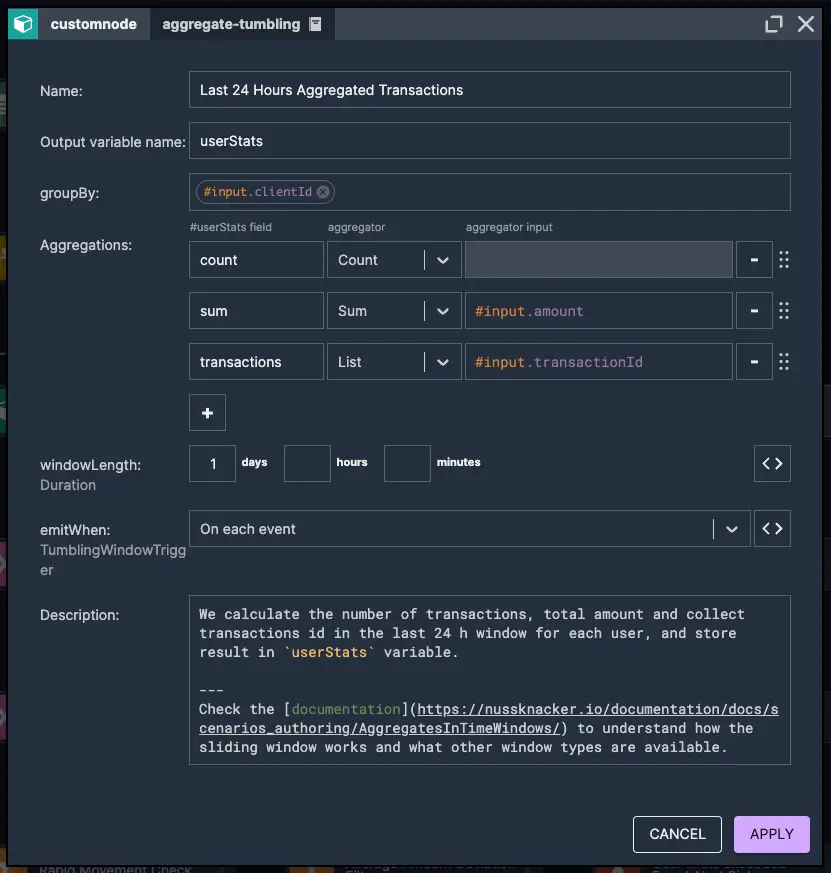Edit the 'count' field name
Screen dimensions: 831x873
tap(256, 259)
